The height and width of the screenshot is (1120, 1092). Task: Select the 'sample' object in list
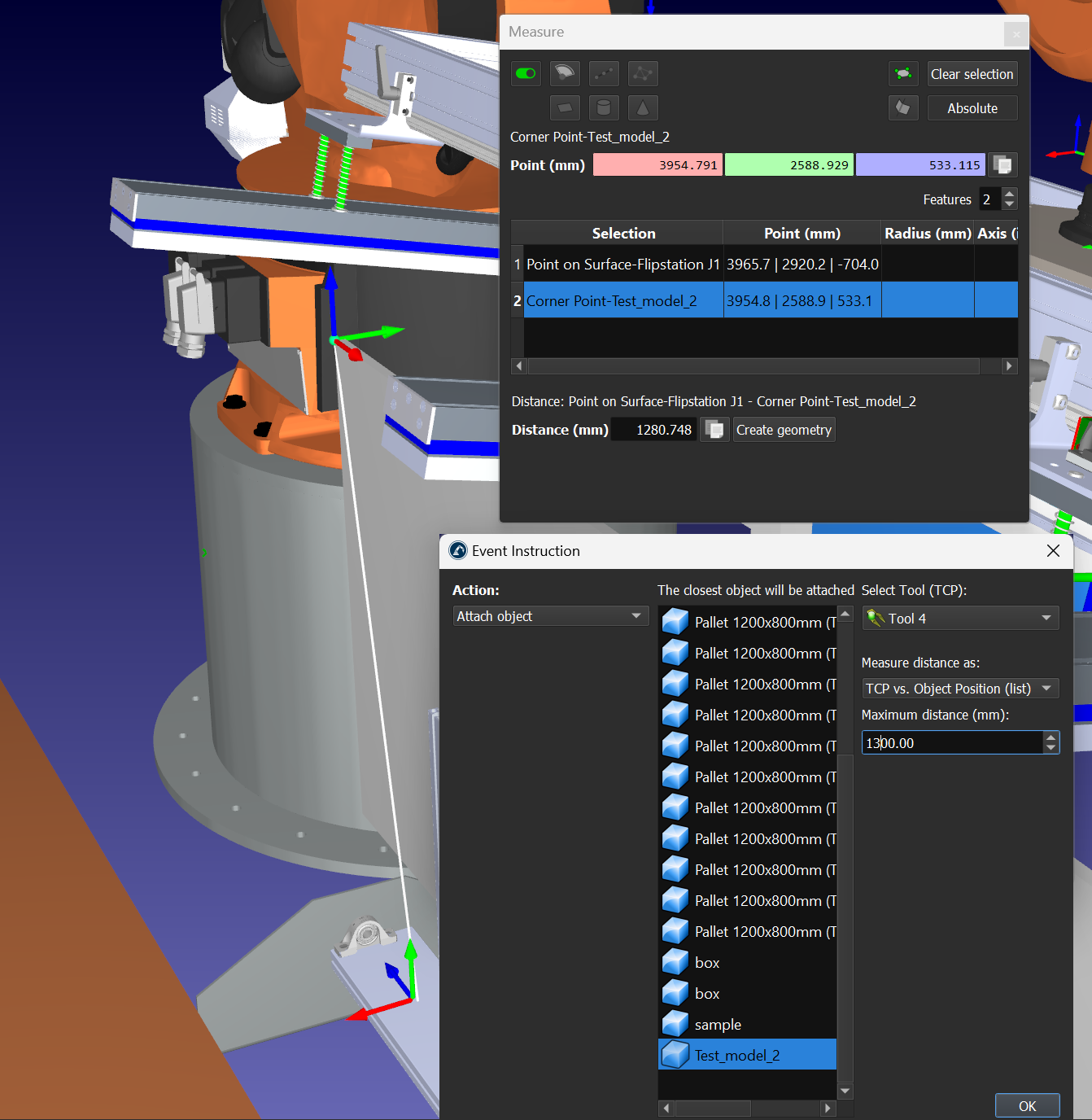[718, 1025]
